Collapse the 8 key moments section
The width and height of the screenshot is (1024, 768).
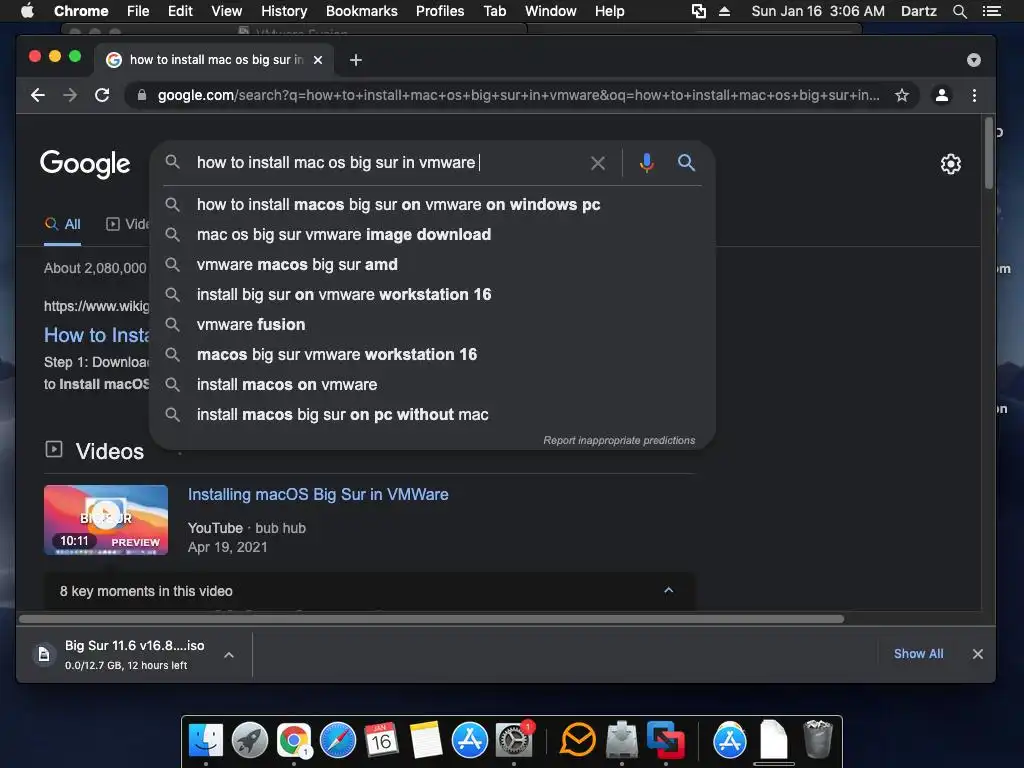pos(669,590)
